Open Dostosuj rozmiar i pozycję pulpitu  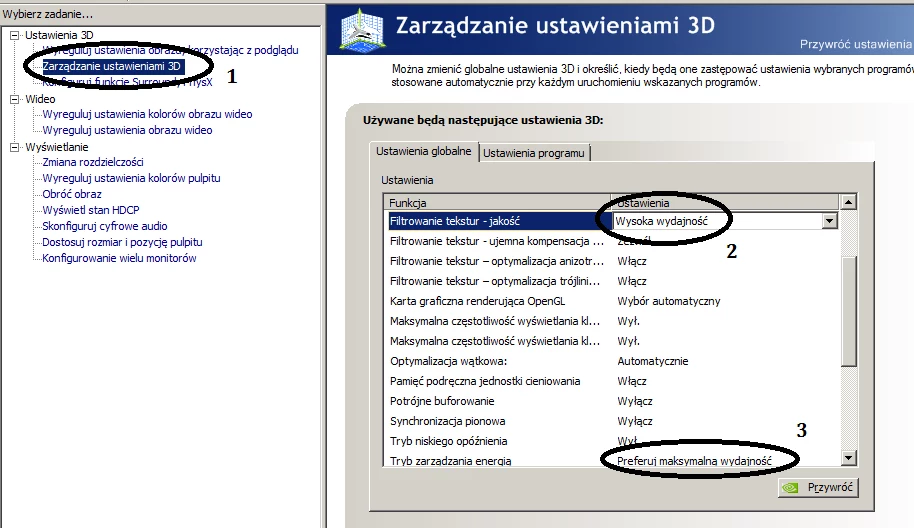pos(122,242)
